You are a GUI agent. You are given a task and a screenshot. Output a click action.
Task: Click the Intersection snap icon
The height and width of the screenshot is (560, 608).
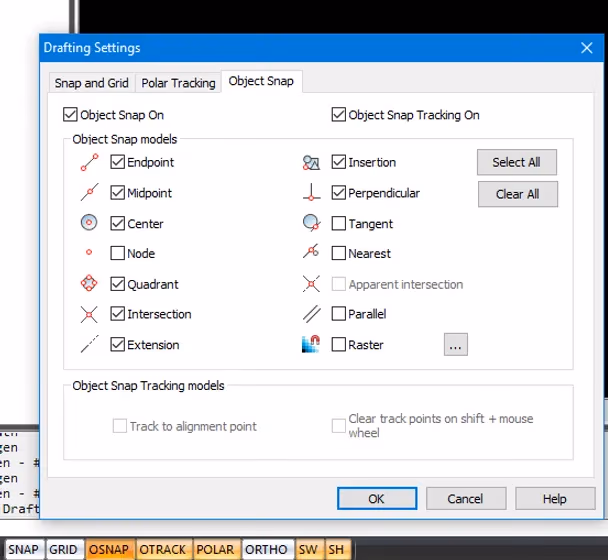coord(89,314)
